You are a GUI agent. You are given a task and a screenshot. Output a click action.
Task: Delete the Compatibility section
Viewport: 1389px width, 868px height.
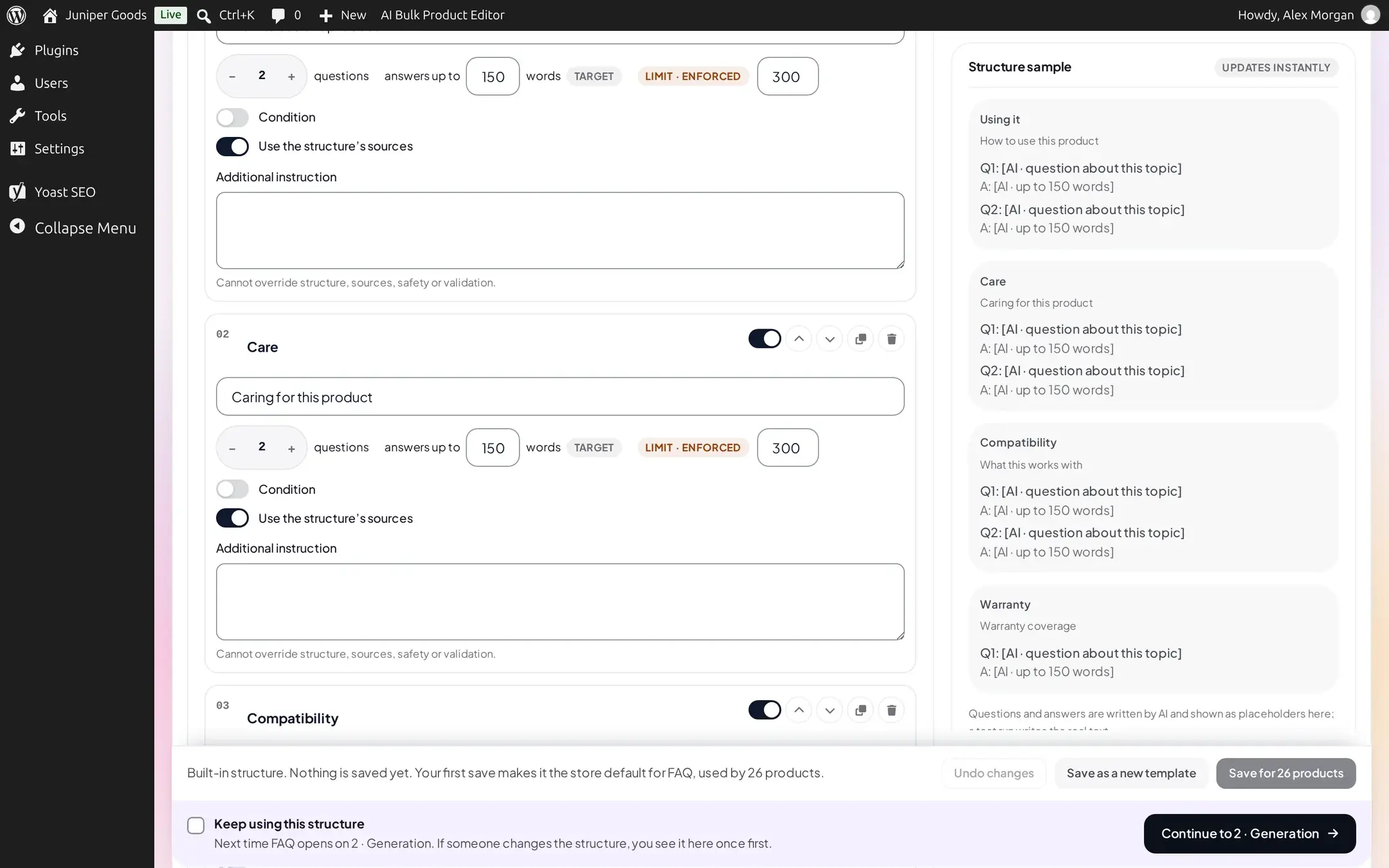[891, 710]
